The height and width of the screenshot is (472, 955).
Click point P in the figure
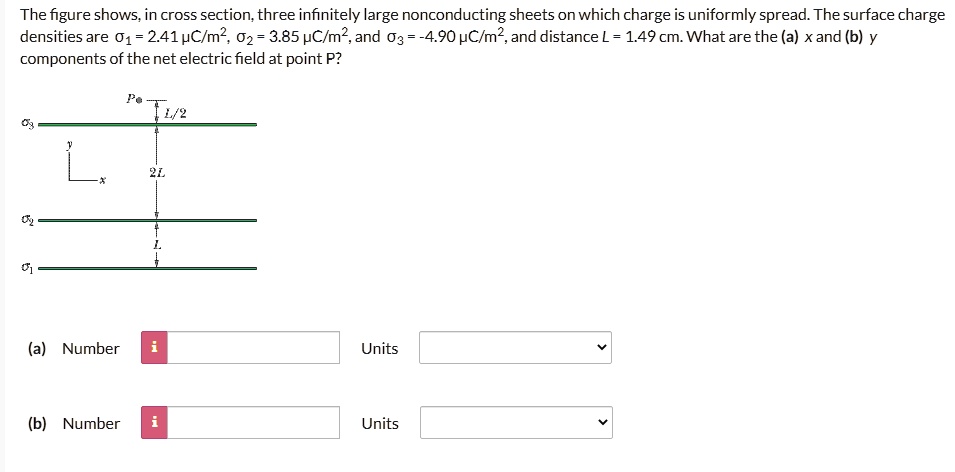coord(140,101)
